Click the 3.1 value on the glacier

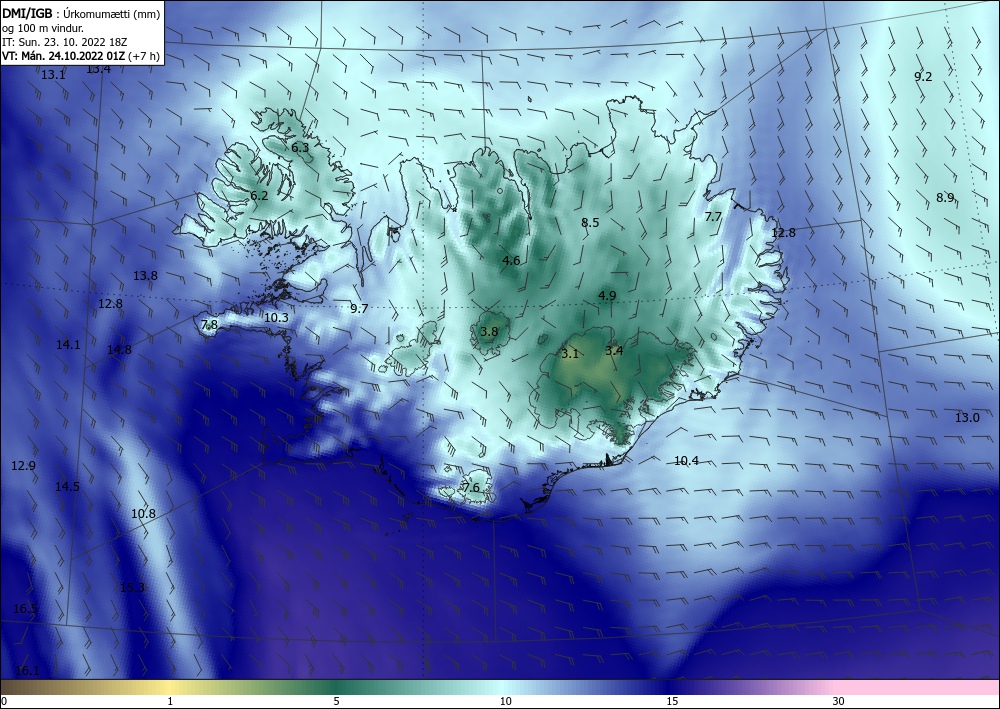[x=570, y=353]
